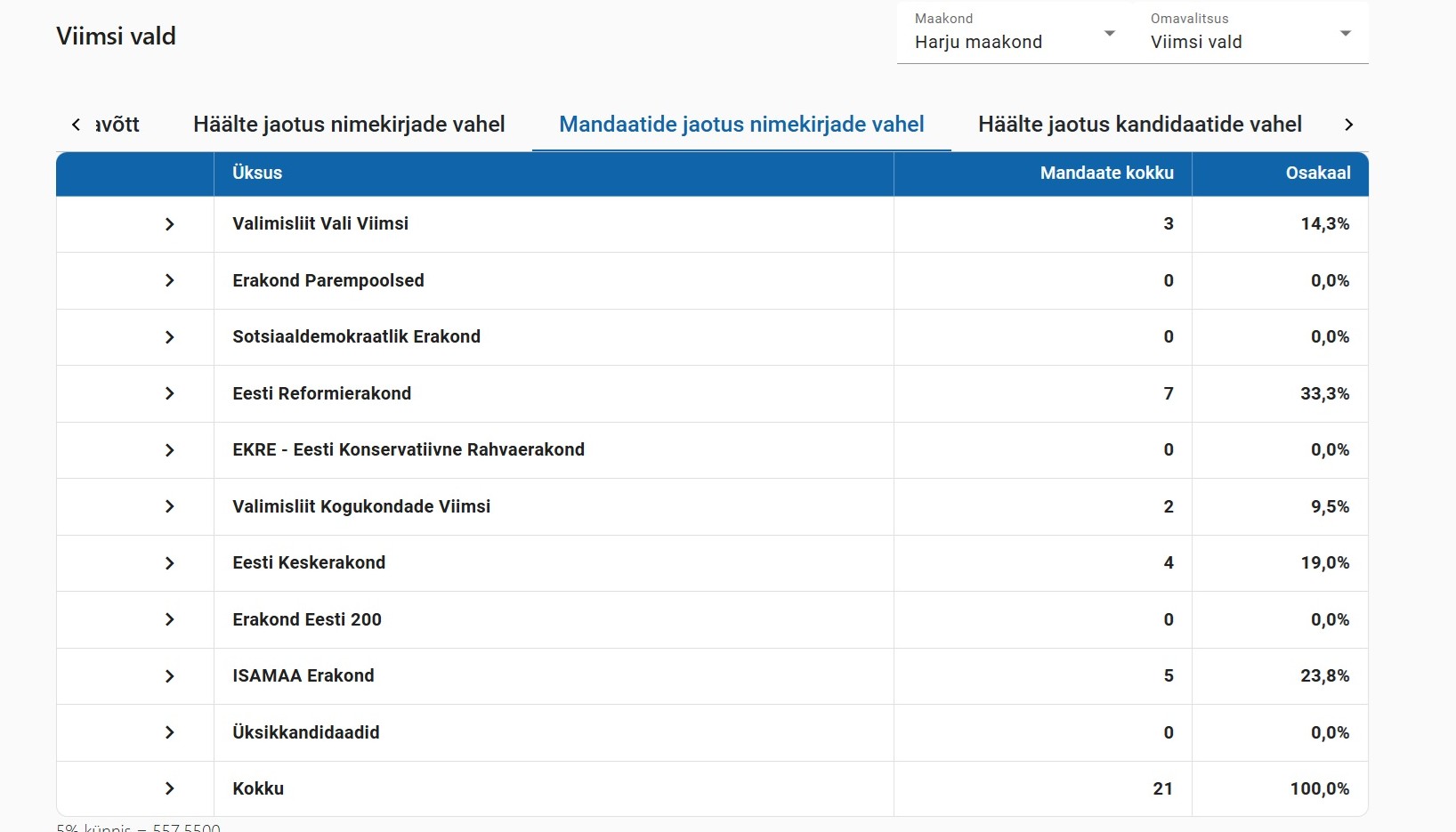Open the Omavalitsus dropdown

point(1250,33)
